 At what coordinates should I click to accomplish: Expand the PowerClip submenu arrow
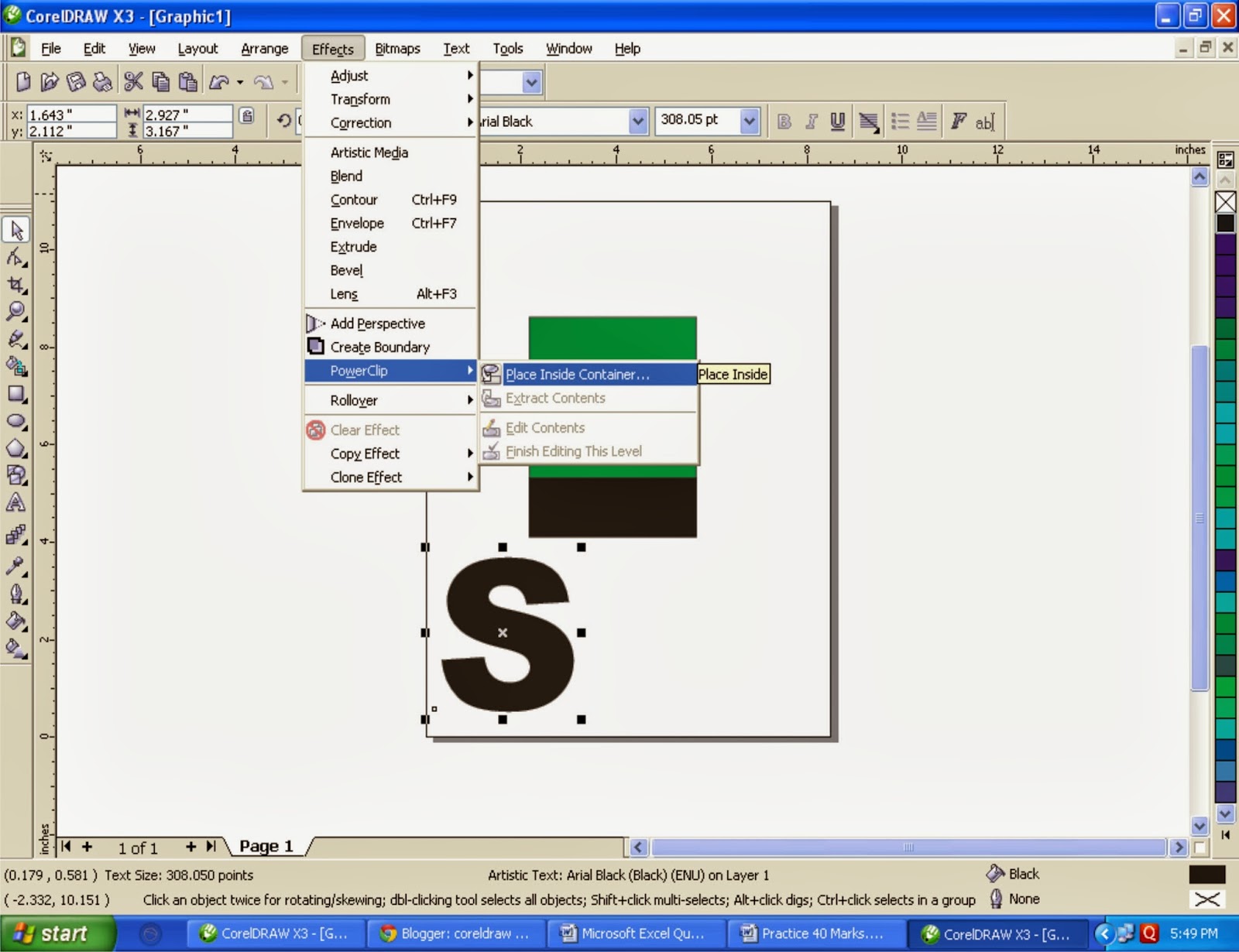(x=470, y=371)
